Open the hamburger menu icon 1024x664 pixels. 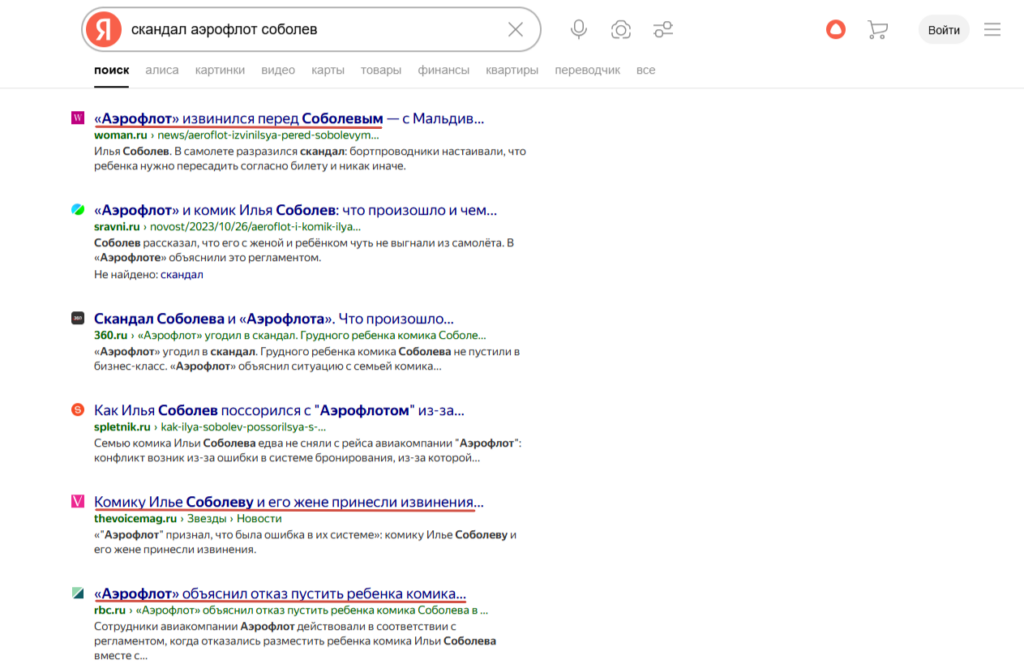992,29
